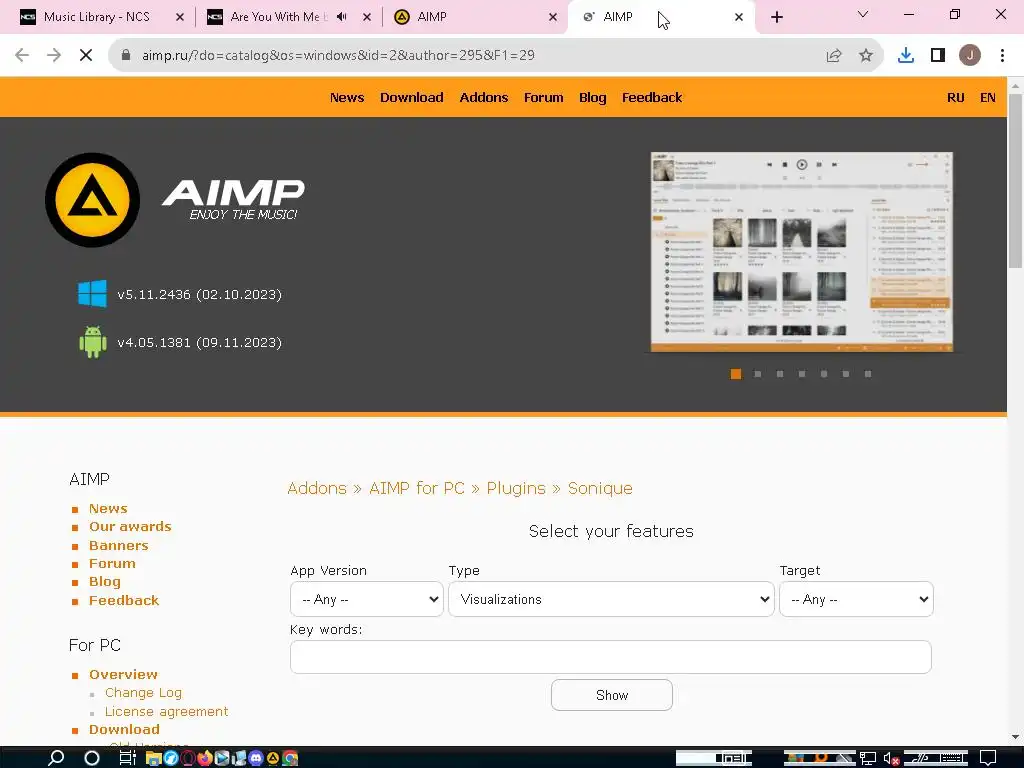Click Plugins in the breadcrumb
Image resolution: width=1024 pixels, height=768 pixels.
(516, 488)
